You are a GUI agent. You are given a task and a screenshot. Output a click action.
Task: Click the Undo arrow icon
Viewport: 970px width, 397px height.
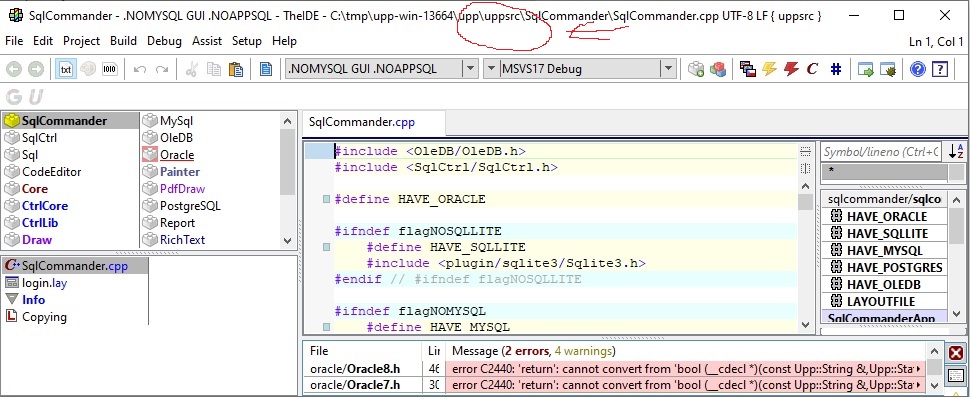click(140, 69)
